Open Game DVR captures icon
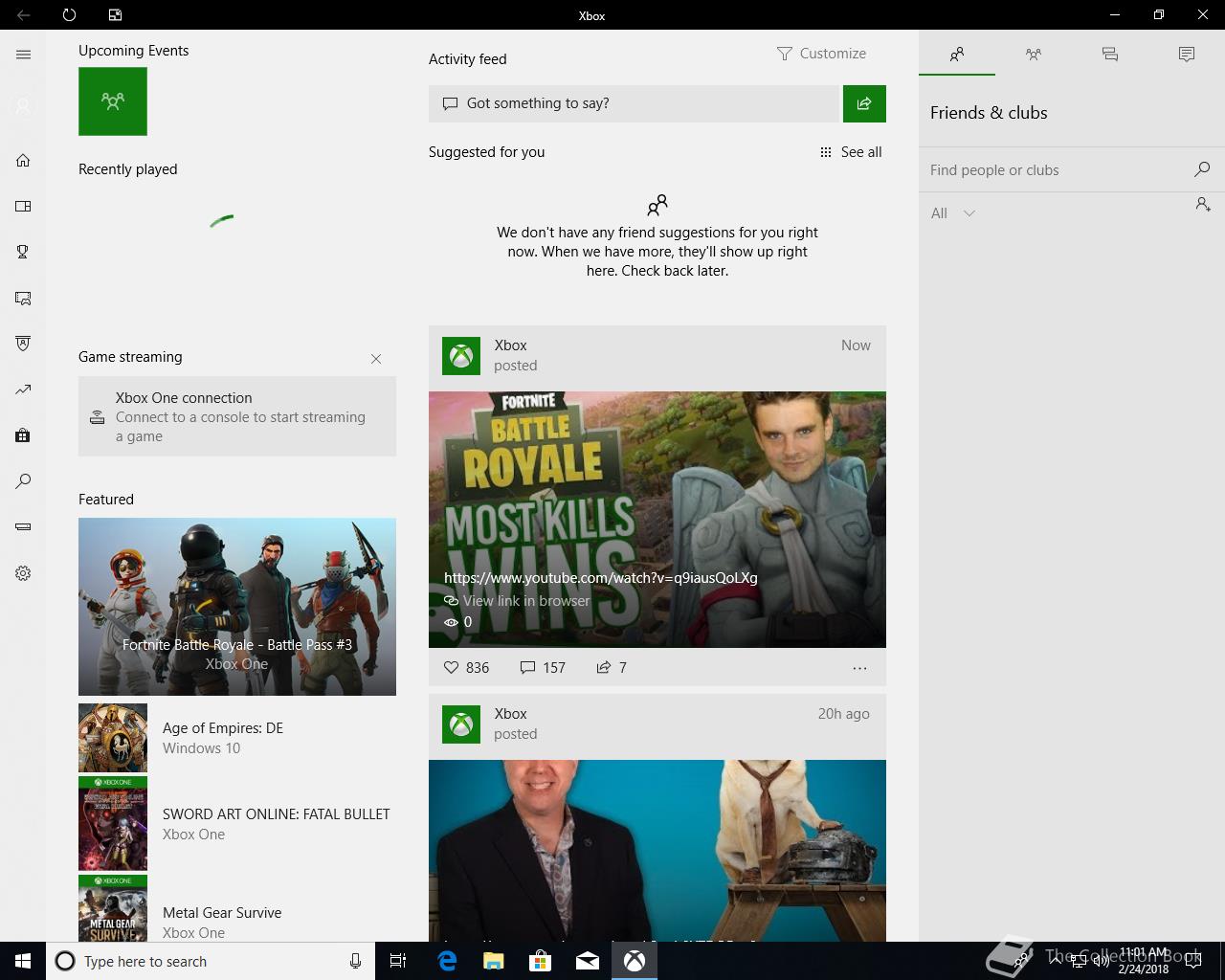 (23, 298)
